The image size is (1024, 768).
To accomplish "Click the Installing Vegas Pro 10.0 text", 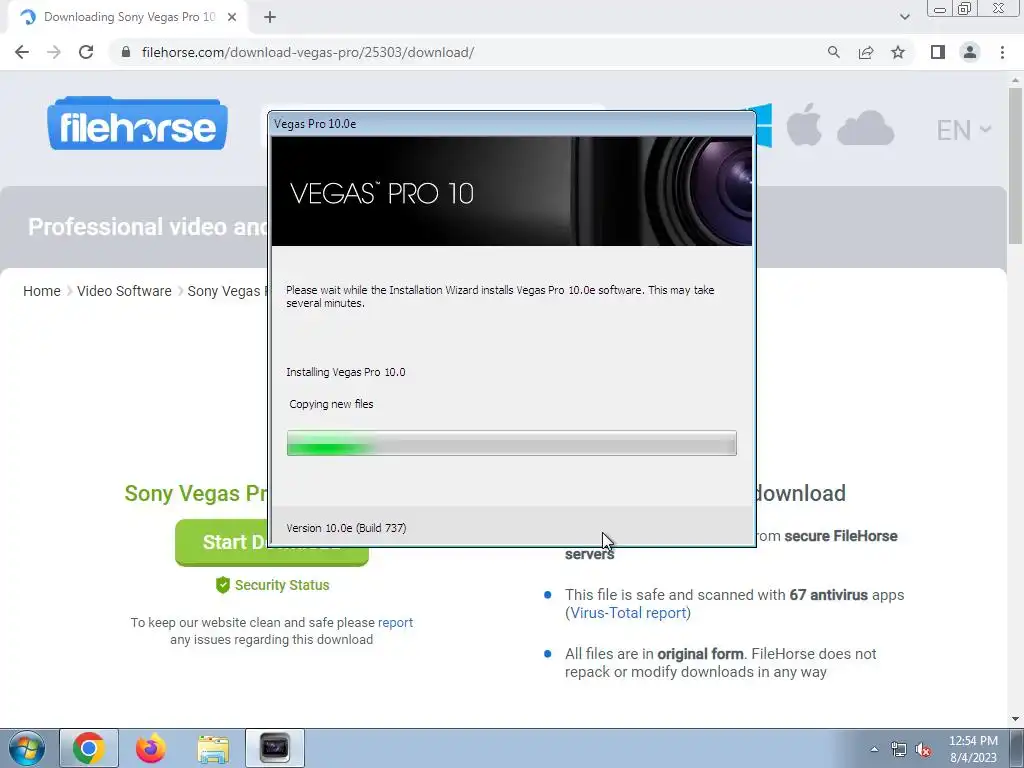I will coord(345,372).
